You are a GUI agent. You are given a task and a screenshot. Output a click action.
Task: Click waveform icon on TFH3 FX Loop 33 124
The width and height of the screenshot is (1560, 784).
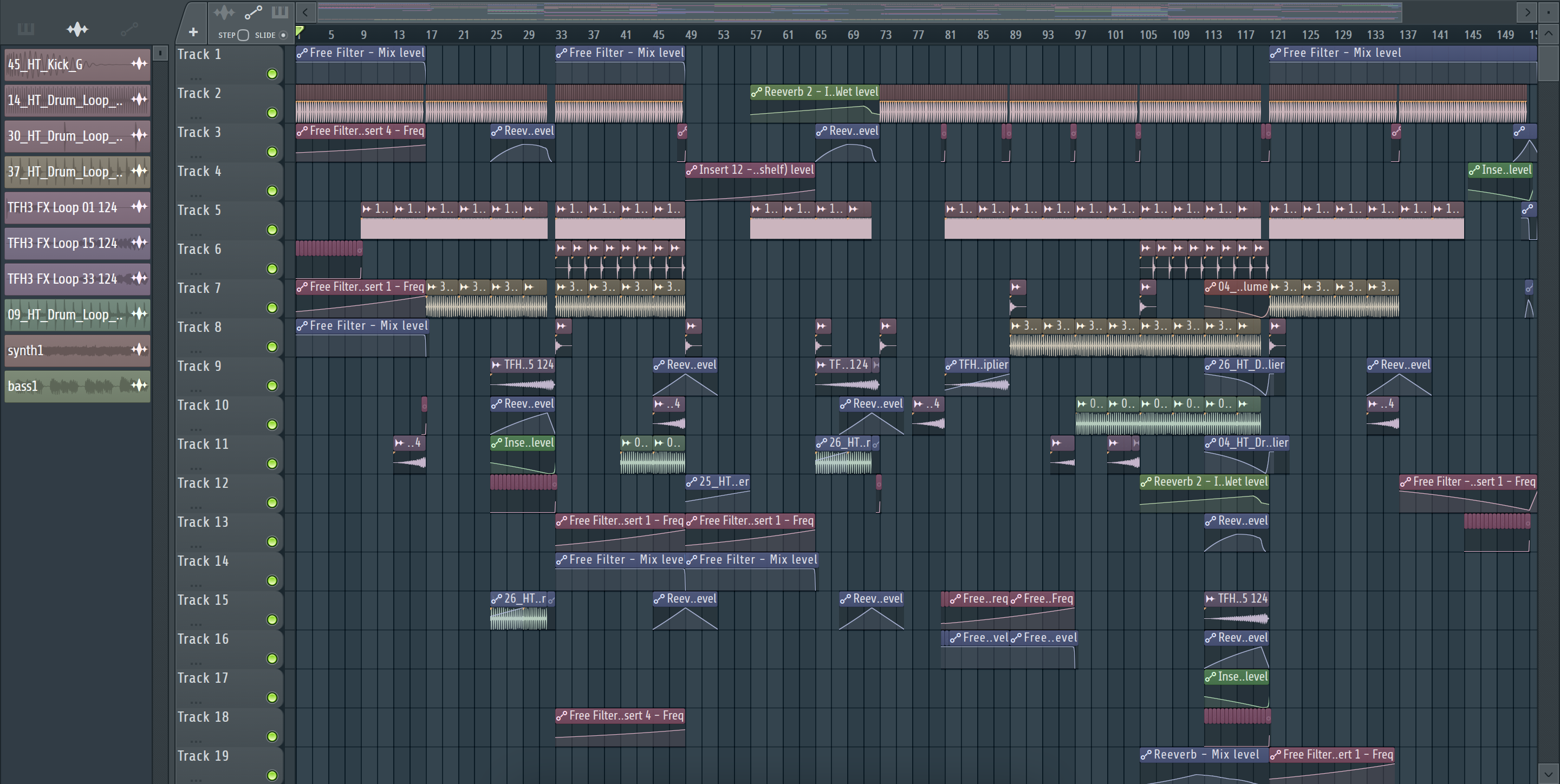pyautogui.click(x=139, y=278)
